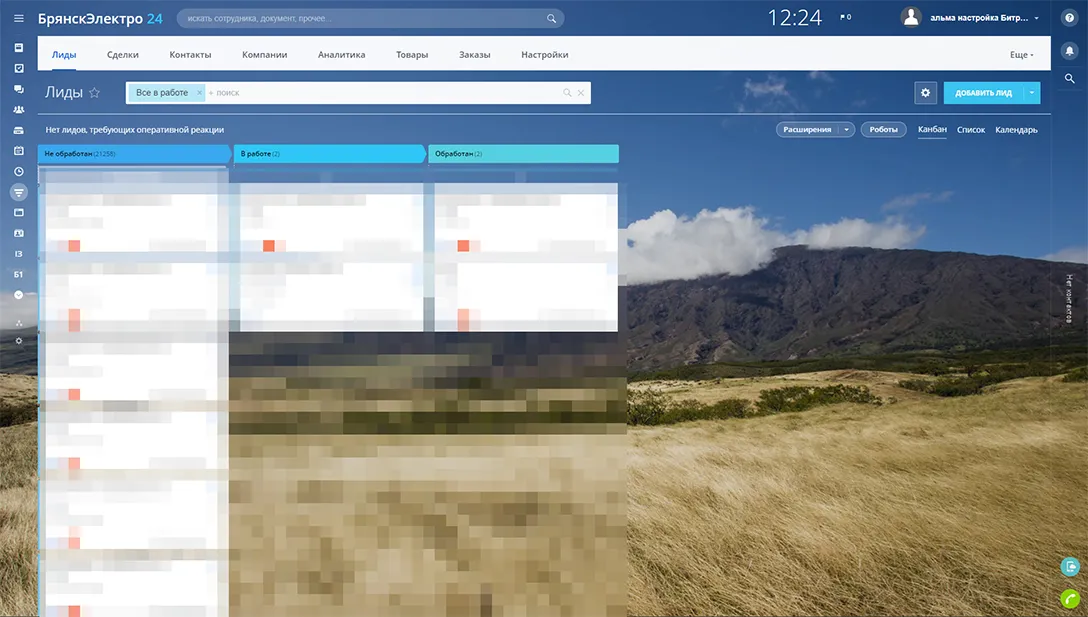Image resolution: width=1088 pixels, height=617 pixels.
Task: Open the Настройки tab in CRM menu
Action: [x=545, y=55]
